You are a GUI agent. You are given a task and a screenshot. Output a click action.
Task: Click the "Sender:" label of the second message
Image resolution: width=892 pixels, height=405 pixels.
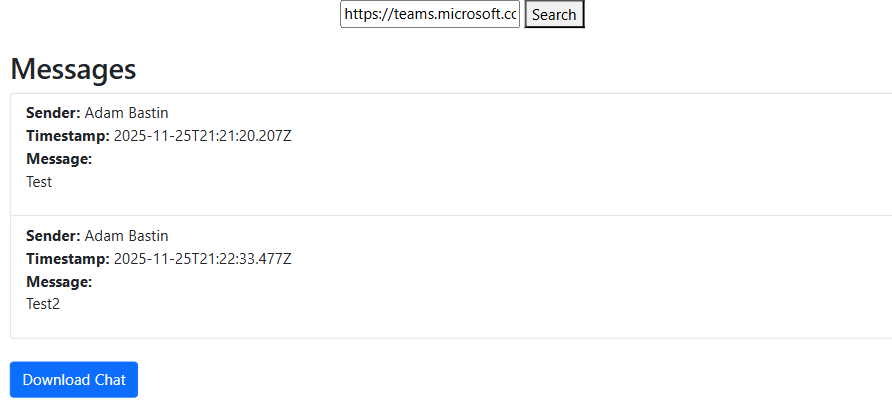coord(53,236)
